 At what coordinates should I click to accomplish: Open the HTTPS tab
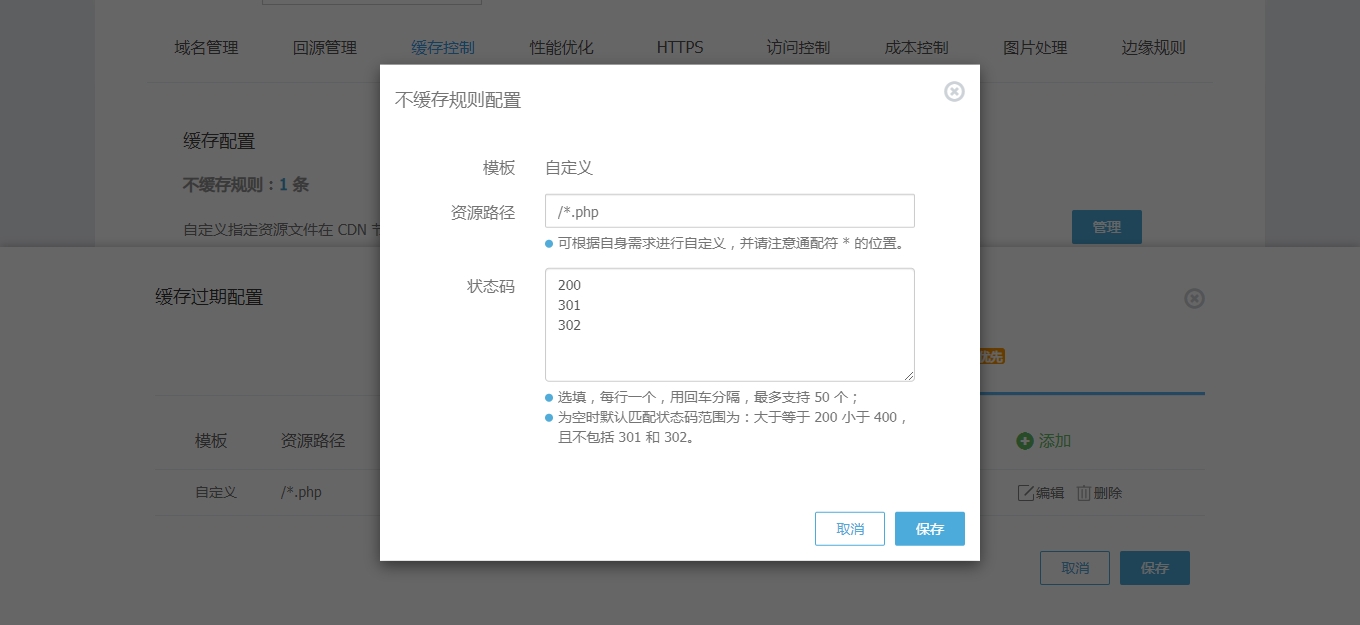point(680,48)
